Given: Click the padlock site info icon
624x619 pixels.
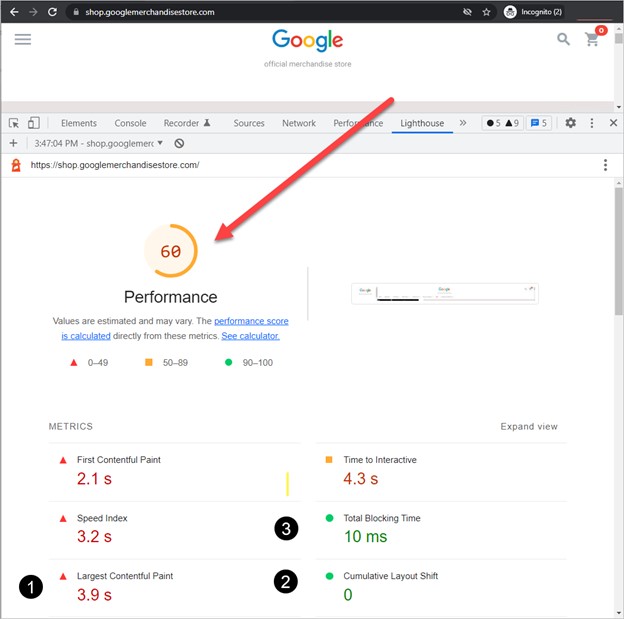Looking at the screenshot, I should pyautogui.click(x=76, y=12).
